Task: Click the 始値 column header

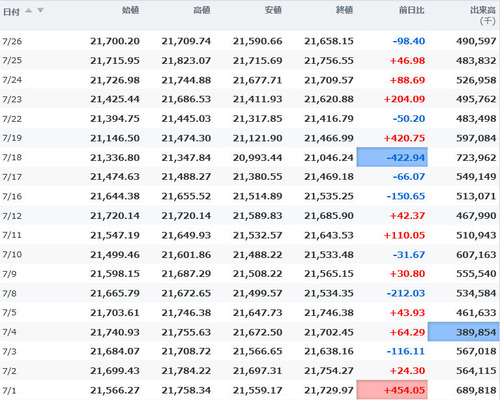Action: pos(130,10)
